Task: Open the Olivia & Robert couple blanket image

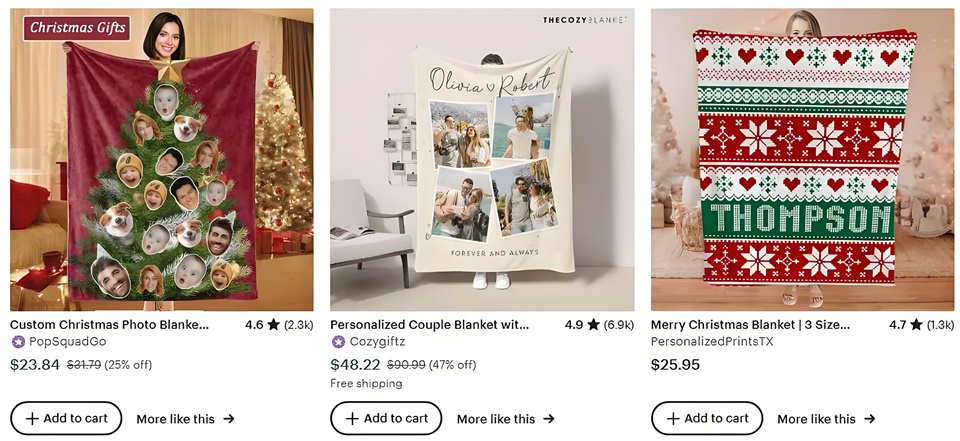Action: 482,159
